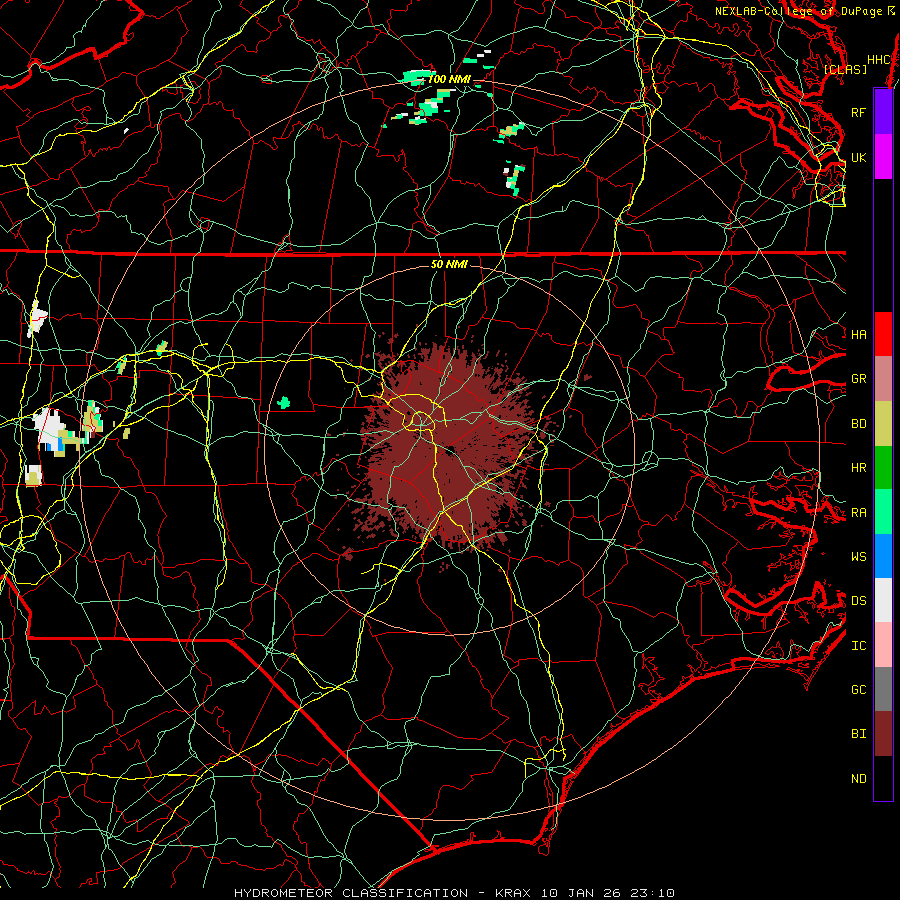Click the WS blue legend swatch
This screenshot has height=900, width=900.
pos(883,556)
